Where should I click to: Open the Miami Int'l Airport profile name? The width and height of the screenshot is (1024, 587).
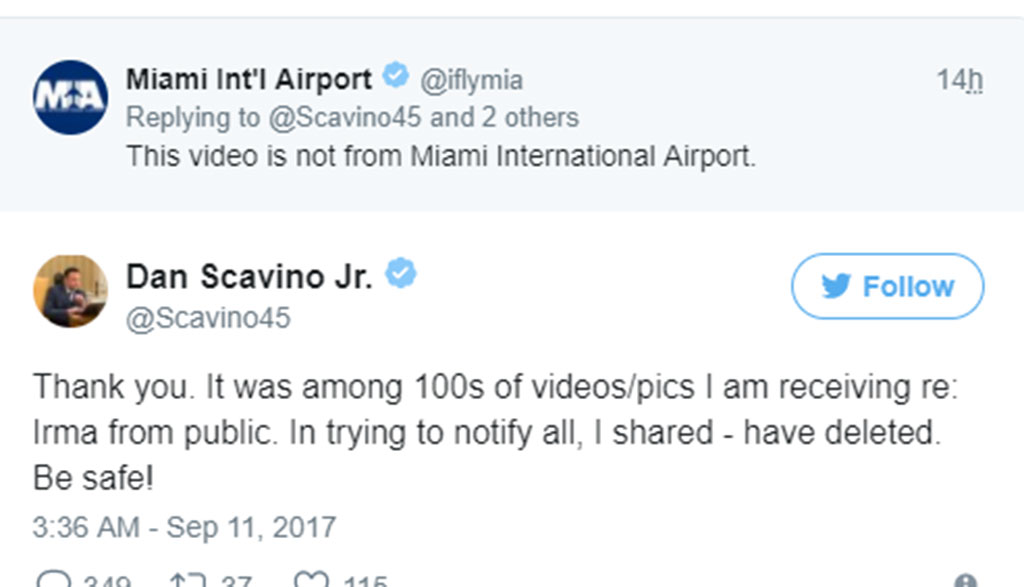pos(249,78)
